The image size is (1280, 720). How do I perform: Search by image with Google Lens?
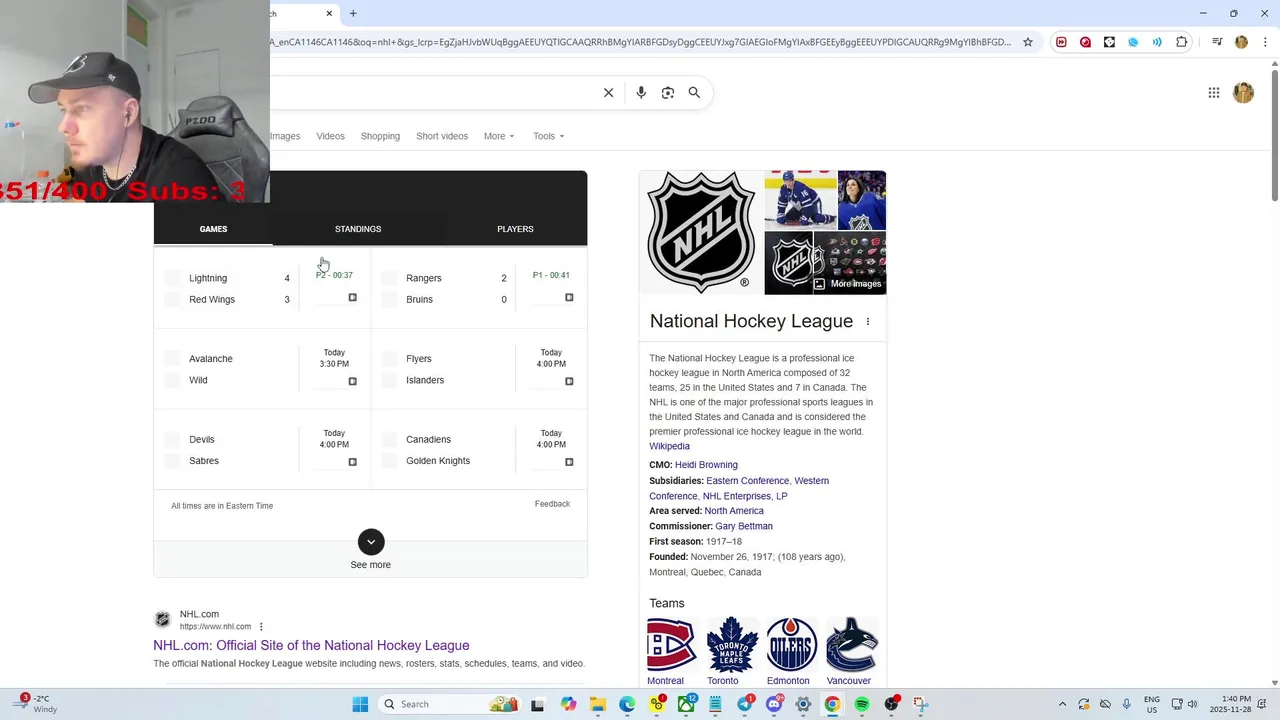coord(668,92)
